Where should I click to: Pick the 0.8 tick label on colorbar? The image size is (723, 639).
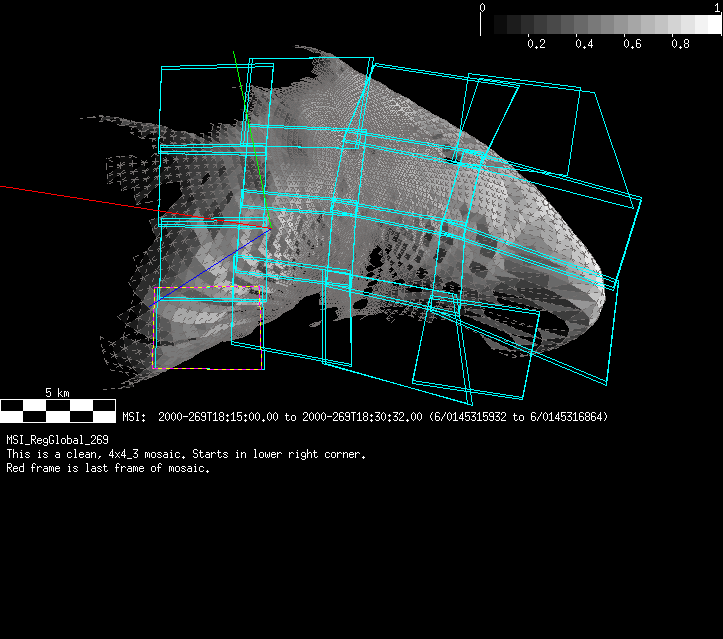[680, 44]
